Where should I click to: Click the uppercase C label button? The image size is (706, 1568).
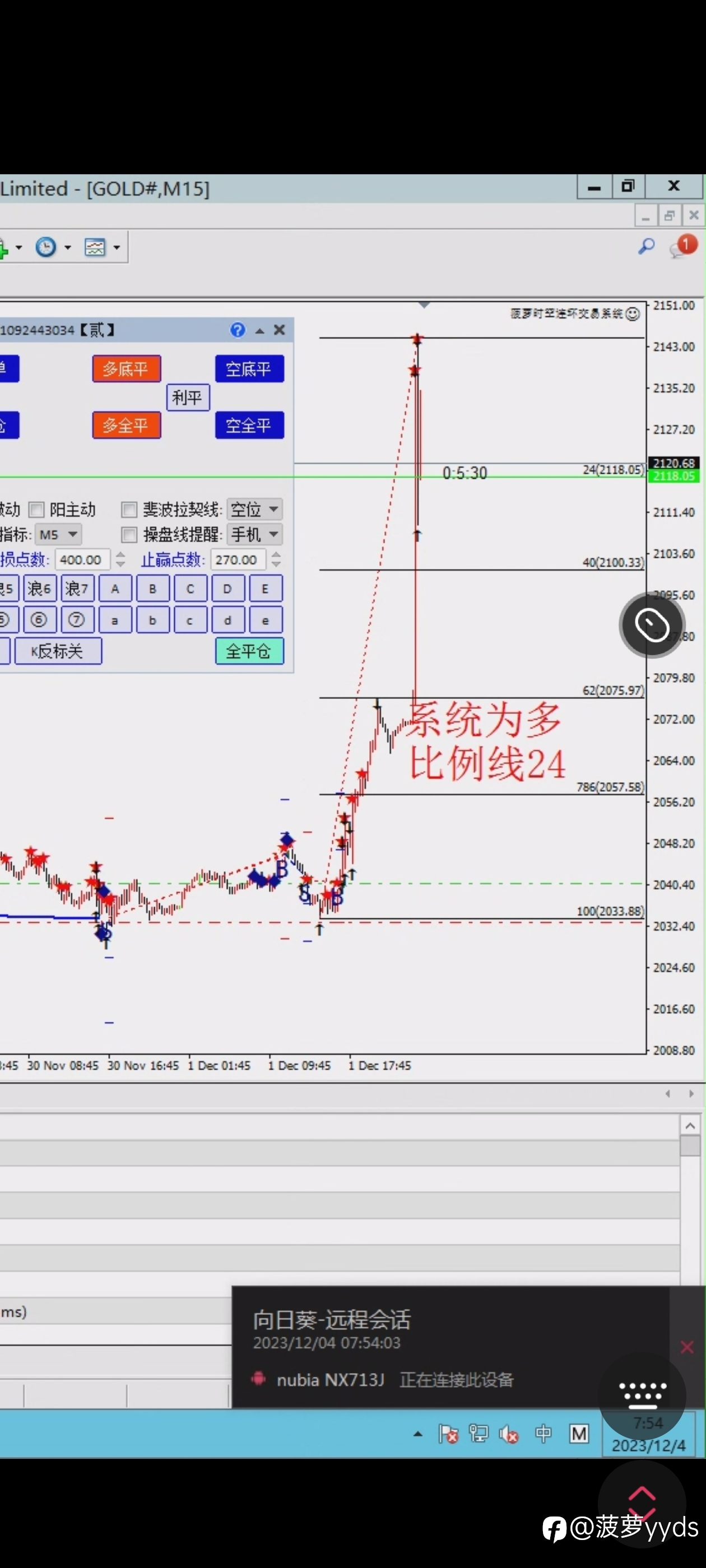point(190,589)
